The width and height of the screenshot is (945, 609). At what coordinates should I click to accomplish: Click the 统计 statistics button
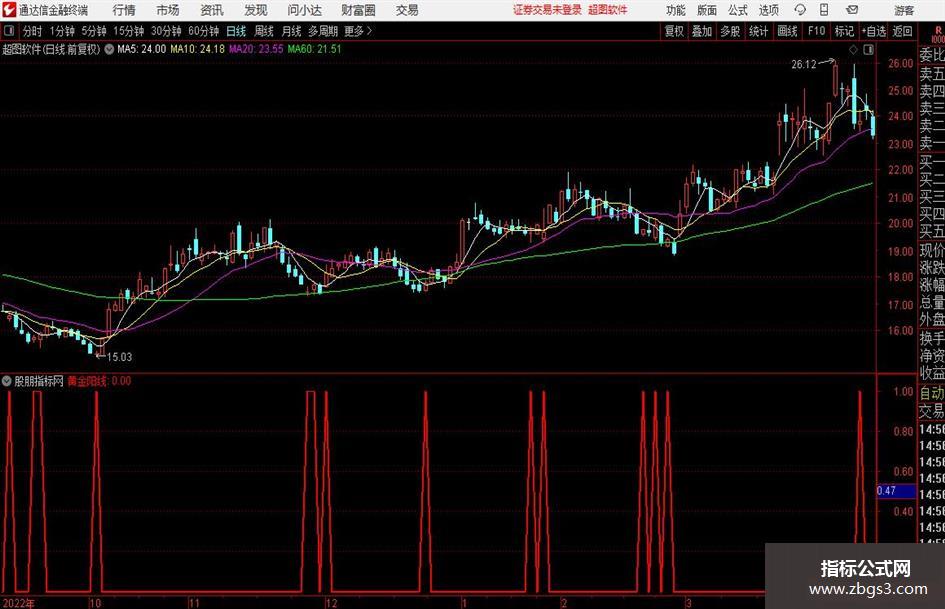point(759,31)
